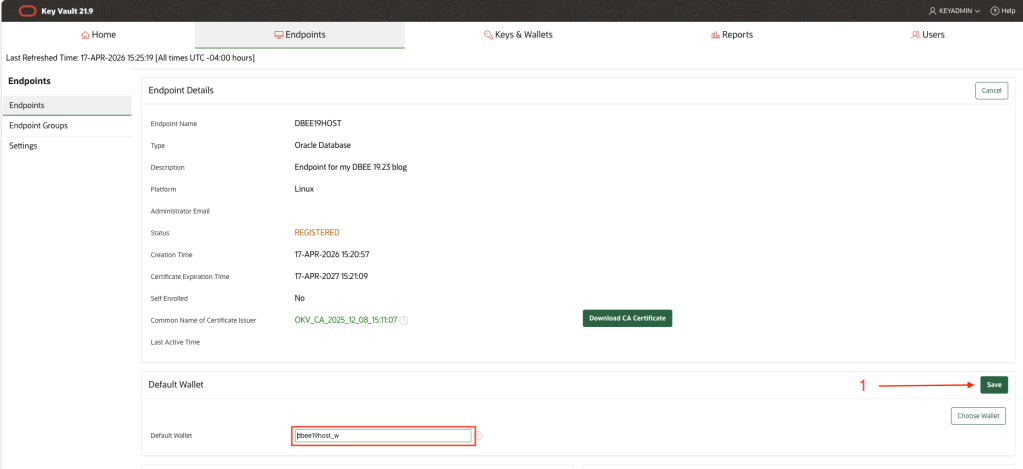Click the Cancel button
This screenshot has width=1023, height=469.
(x=991, y=90)
